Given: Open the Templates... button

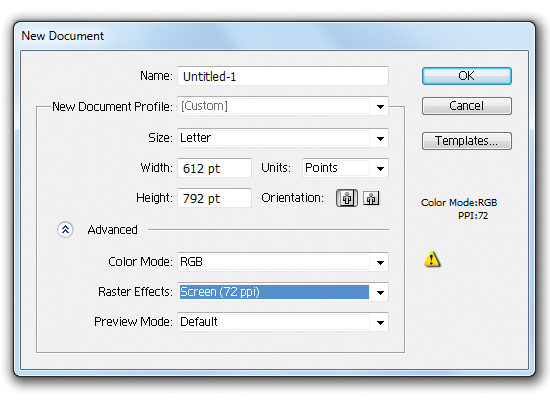Looking at the screenshot, I should 467,141.
